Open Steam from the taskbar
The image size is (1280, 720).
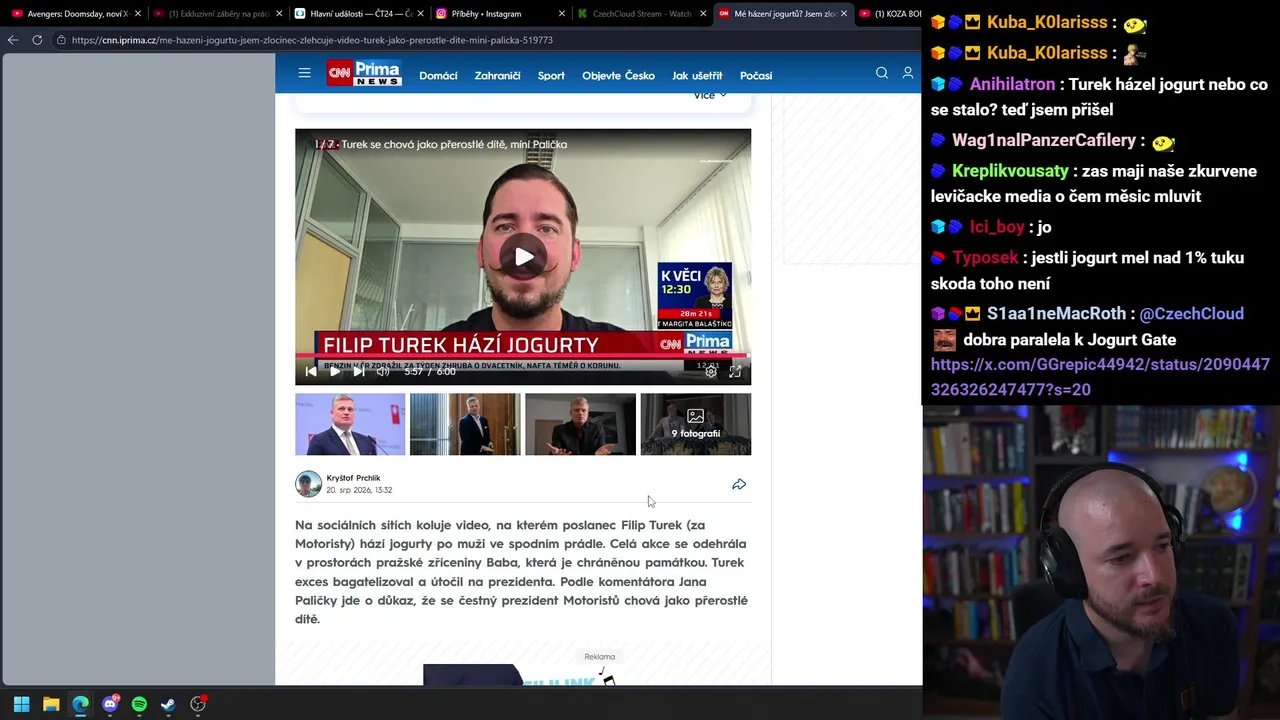pos(168,704)
